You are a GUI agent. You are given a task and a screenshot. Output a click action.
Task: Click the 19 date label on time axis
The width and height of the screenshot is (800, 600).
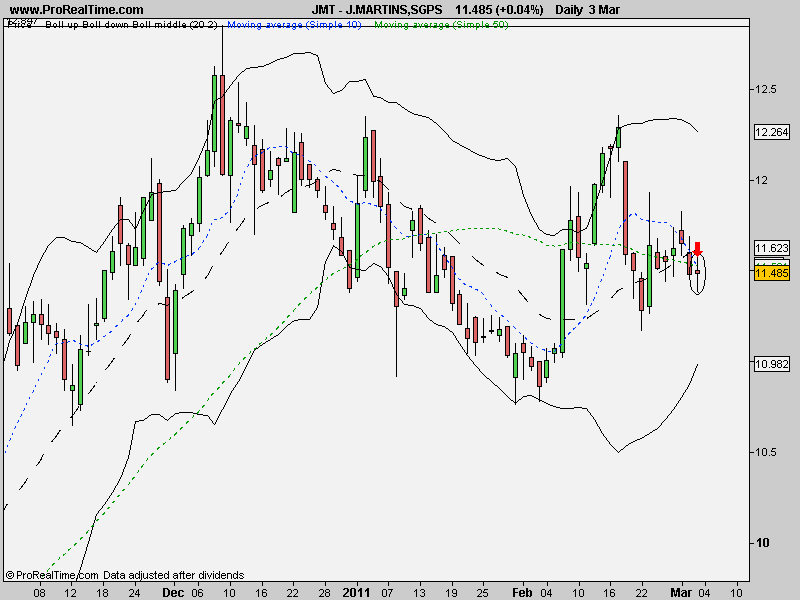(x=451, y=593)
